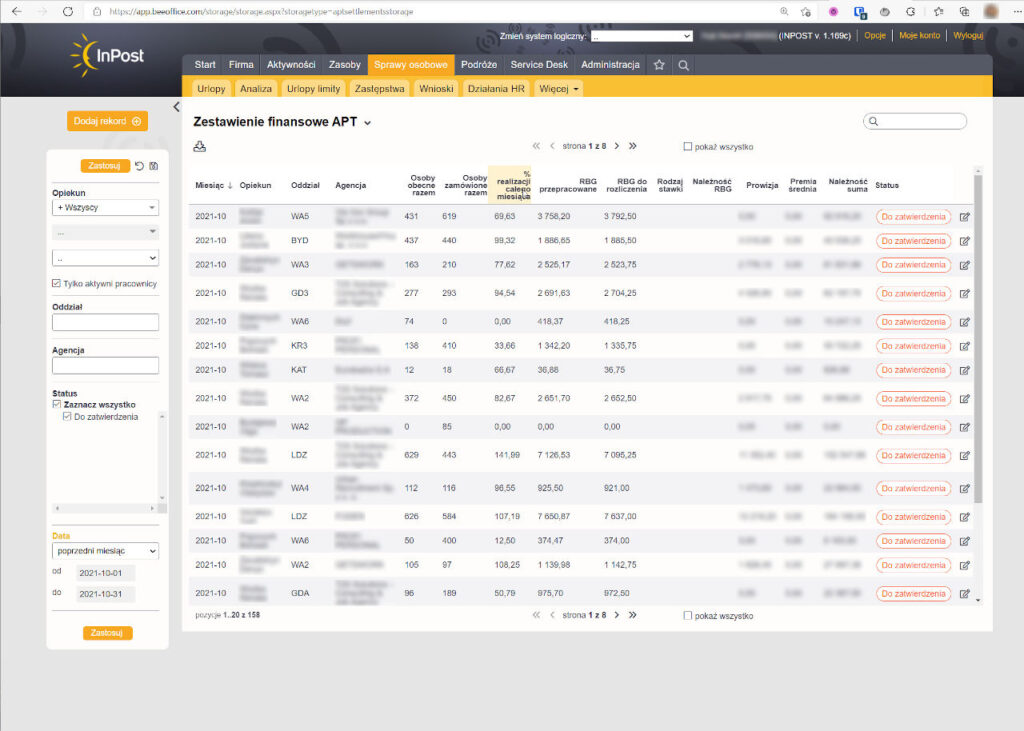Click into the Agencja filter input field

105,366
